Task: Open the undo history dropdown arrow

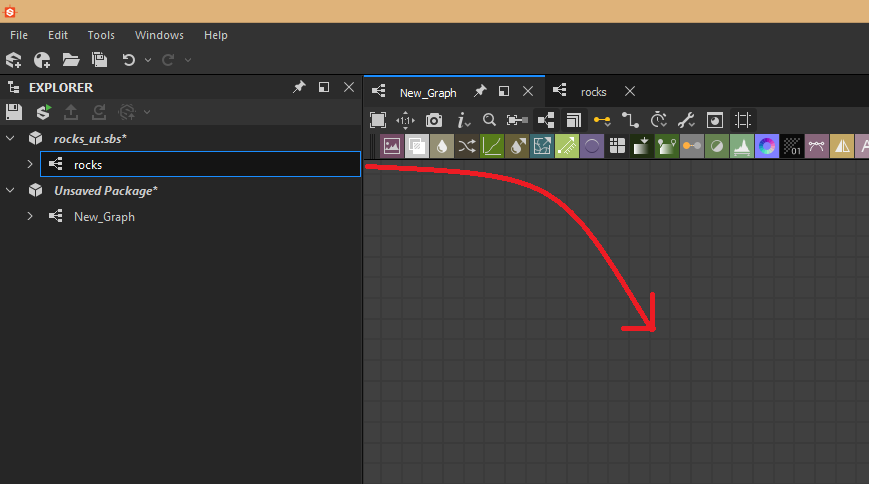Action: click(x=148, y=60)
